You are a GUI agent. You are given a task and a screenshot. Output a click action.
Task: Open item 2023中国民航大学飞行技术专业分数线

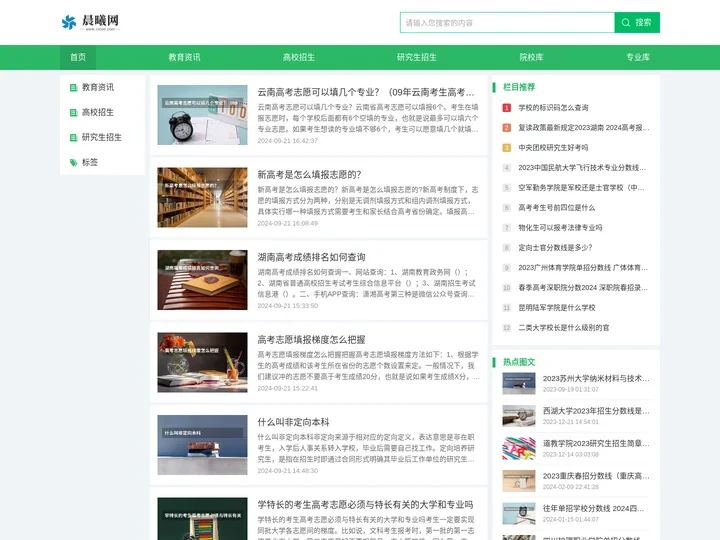pyautogui.click(x=582, y=168)
